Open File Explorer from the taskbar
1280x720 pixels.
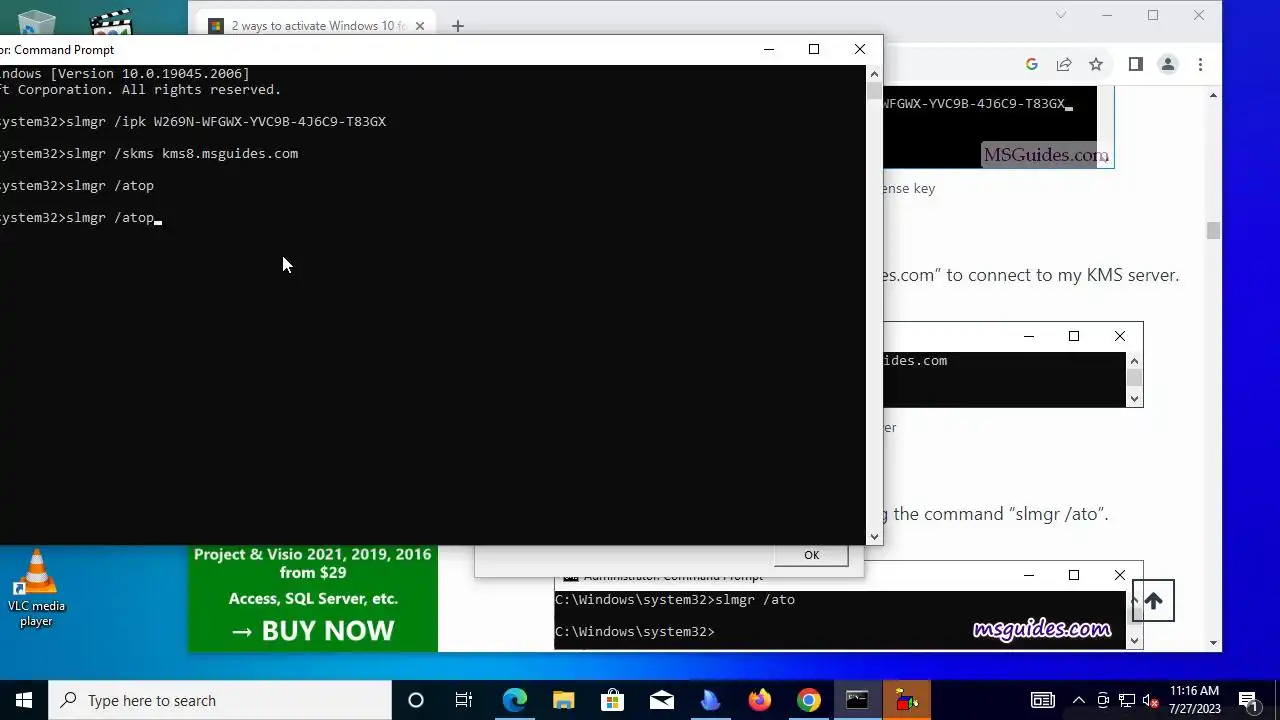(563, 700)
